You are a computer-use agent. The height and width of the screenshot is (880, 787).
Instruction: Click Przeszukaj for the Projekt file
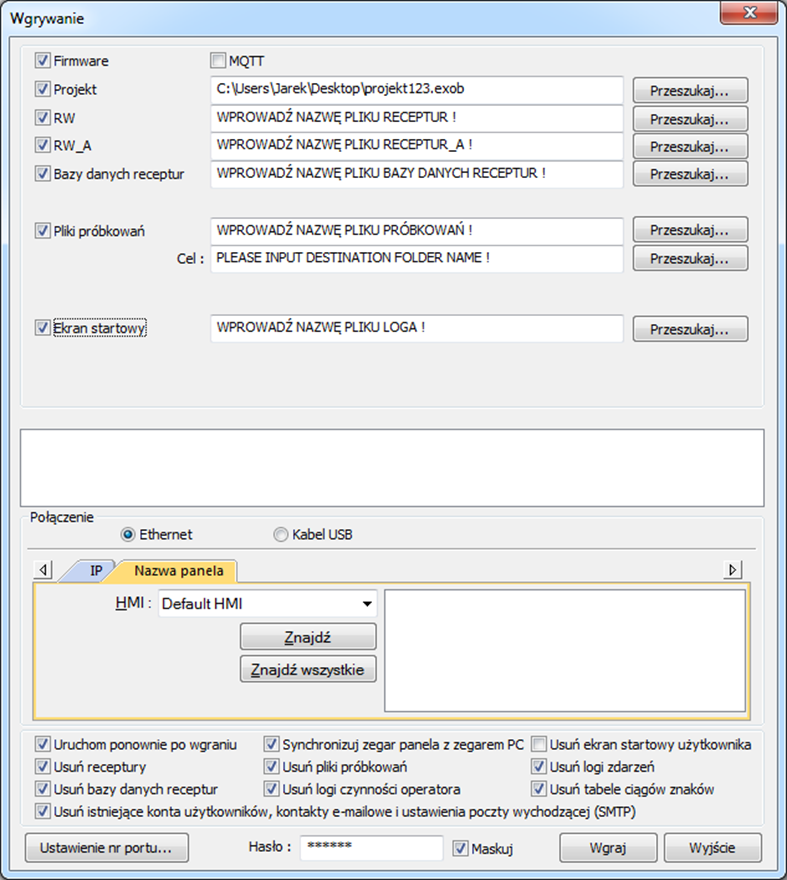point(690,90)
